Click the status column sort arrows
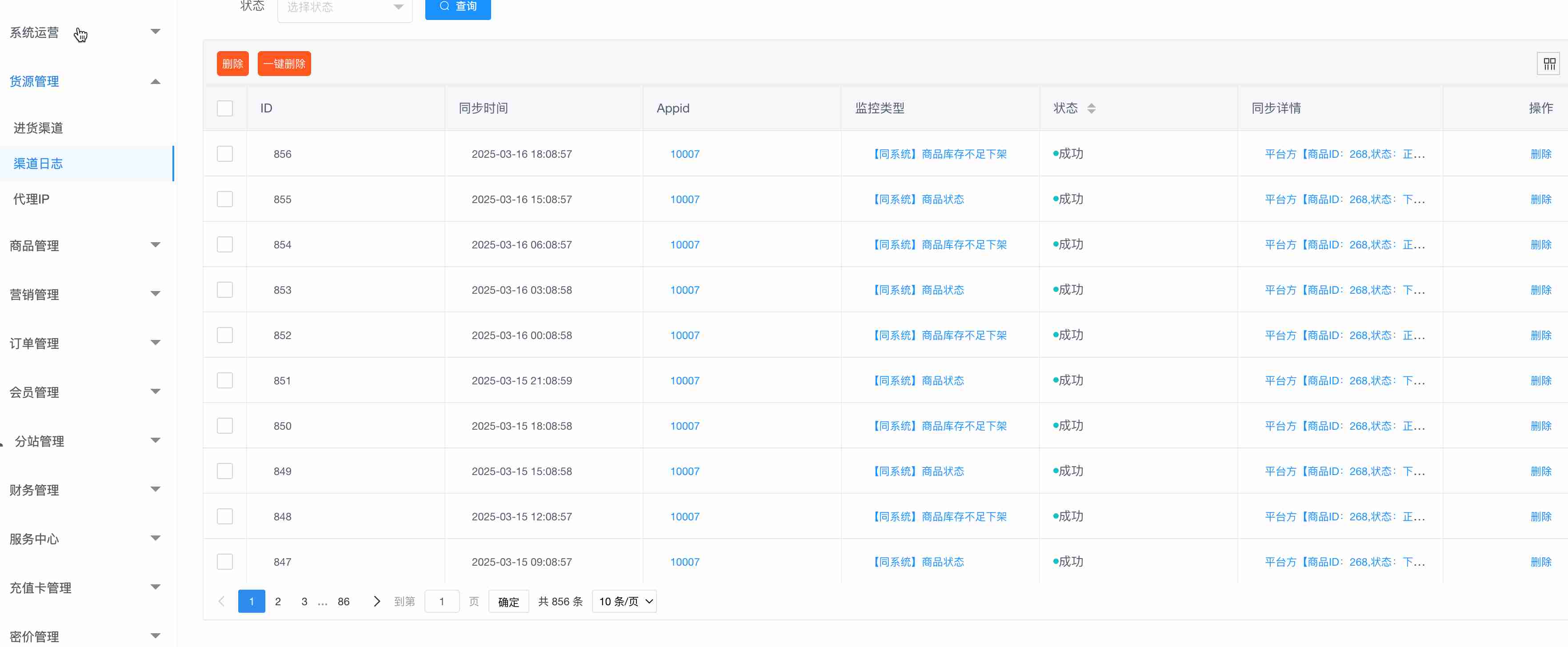Image resolution: width=1568 pixels, height=647 pixels. tap(1091, 108)
